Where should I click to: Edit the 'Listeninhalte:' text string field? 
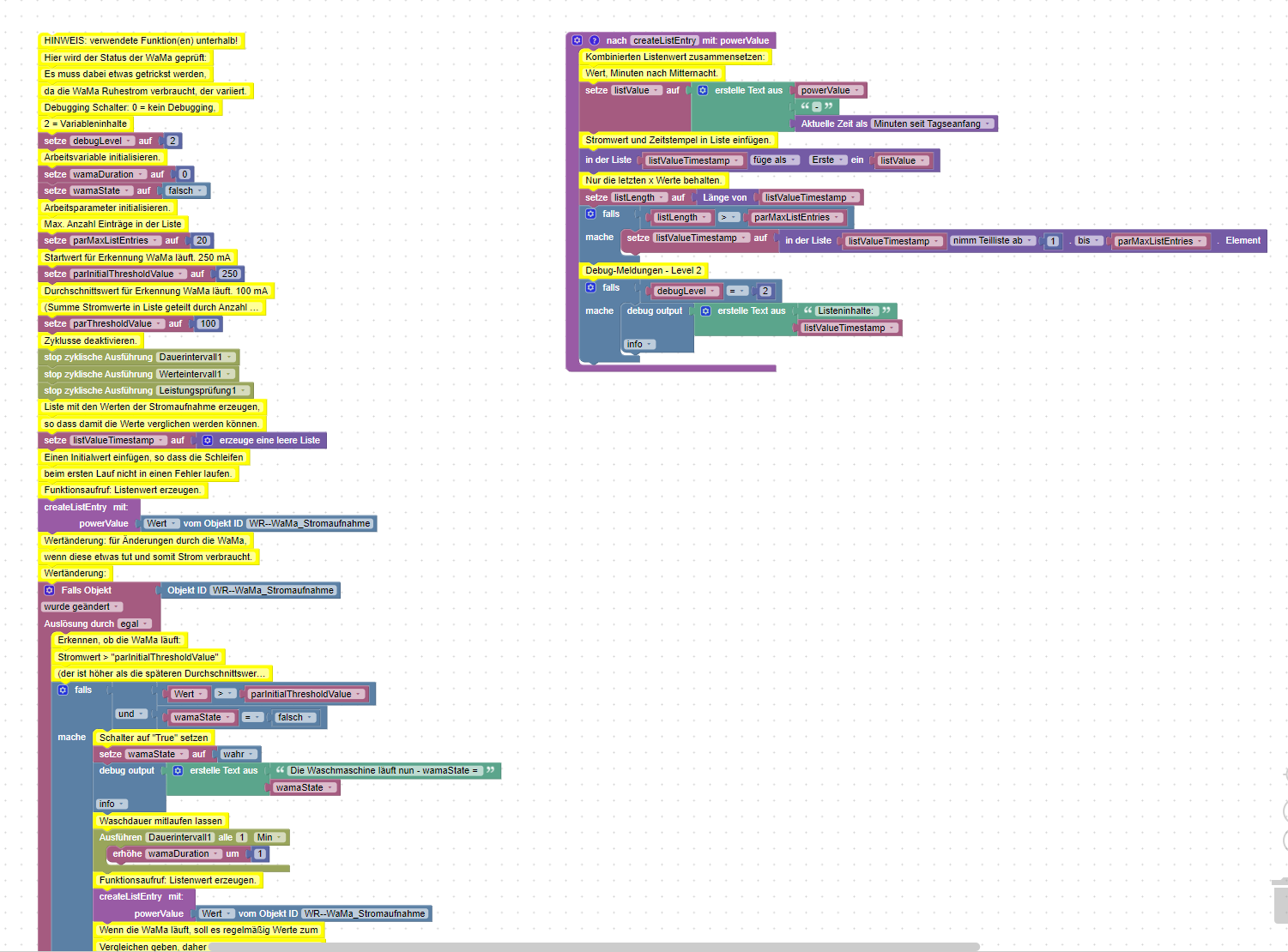coord(845,310)
